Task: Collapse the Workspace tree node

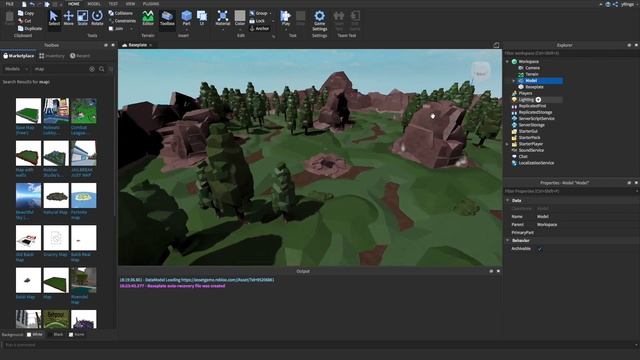Action: [508, 62]
